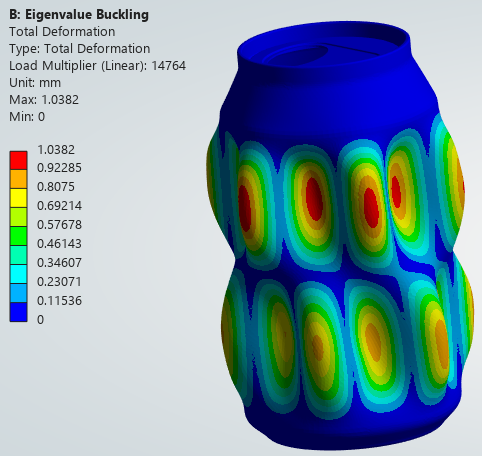This screenshot has width=482, height=456.
Task: Click legend value 0.34607
Action: [x=59, y=263]
